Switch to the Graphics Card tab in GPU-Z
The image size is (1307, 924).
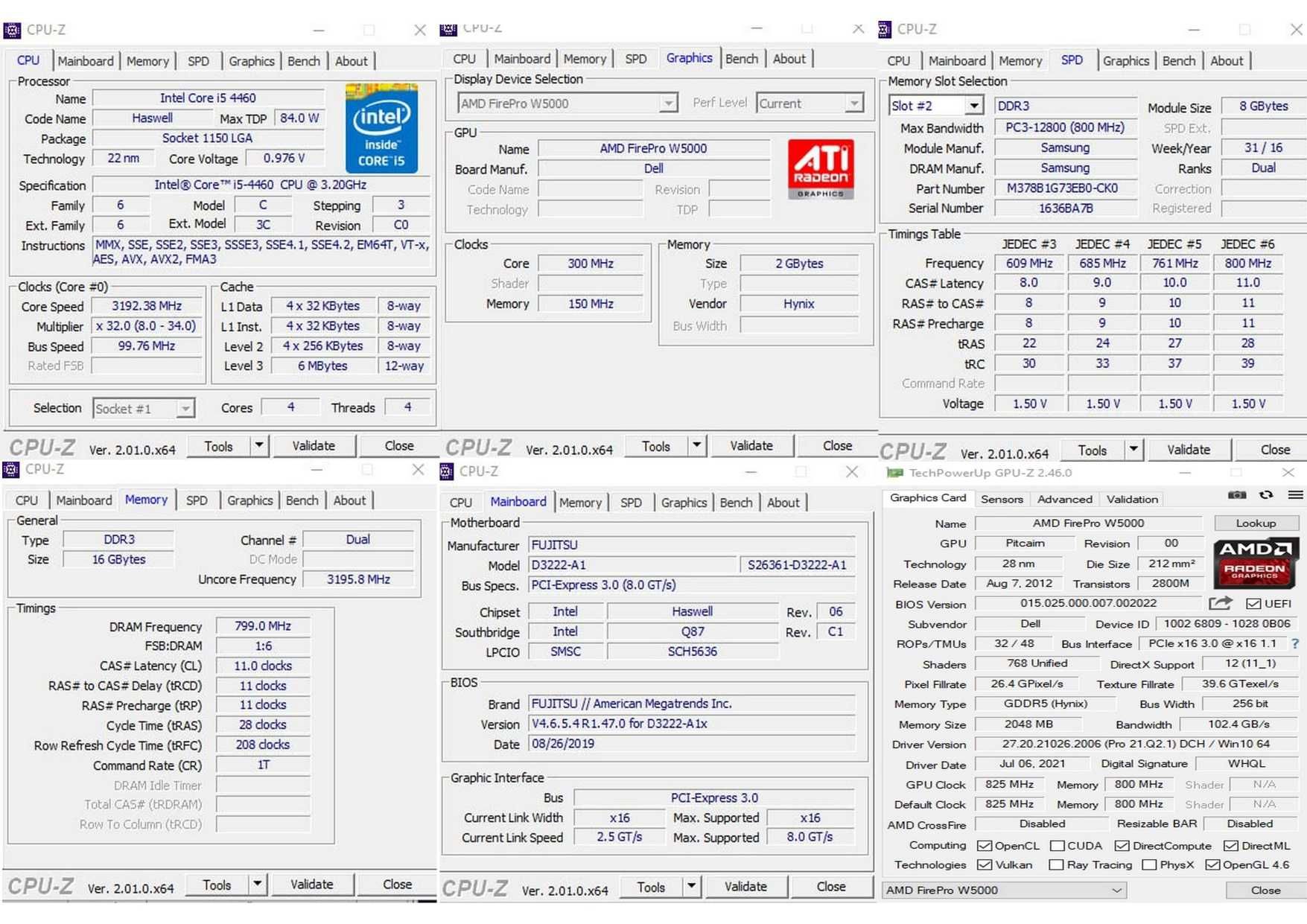[x=928, y=498]
